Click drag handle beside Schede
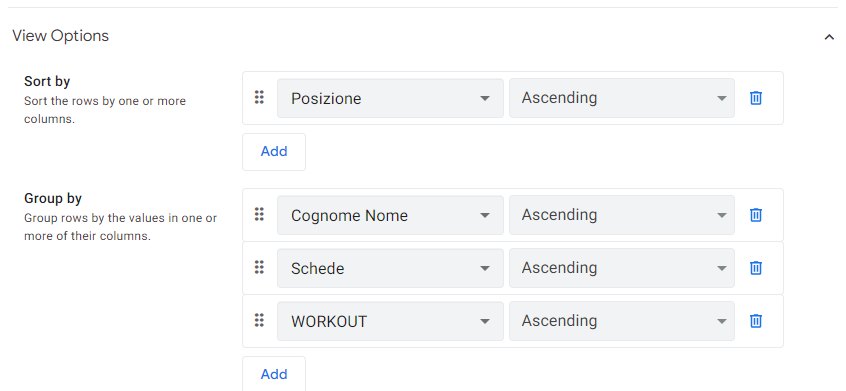 (259, 267)
